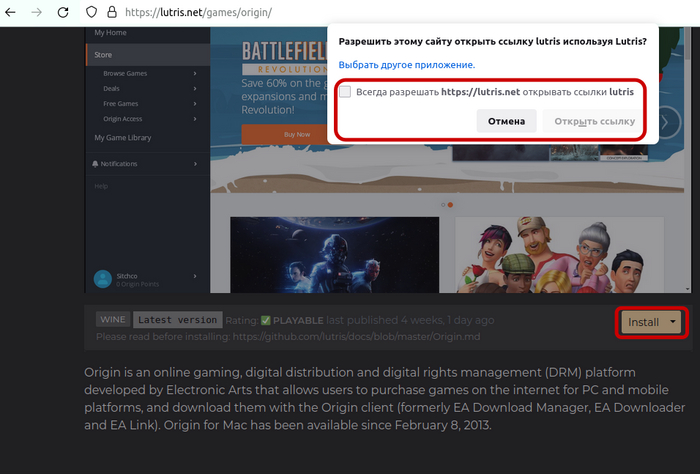Screen dimensions: 700x474
Task: Click the WINE runner badge
Action: [x=112, y=320]
